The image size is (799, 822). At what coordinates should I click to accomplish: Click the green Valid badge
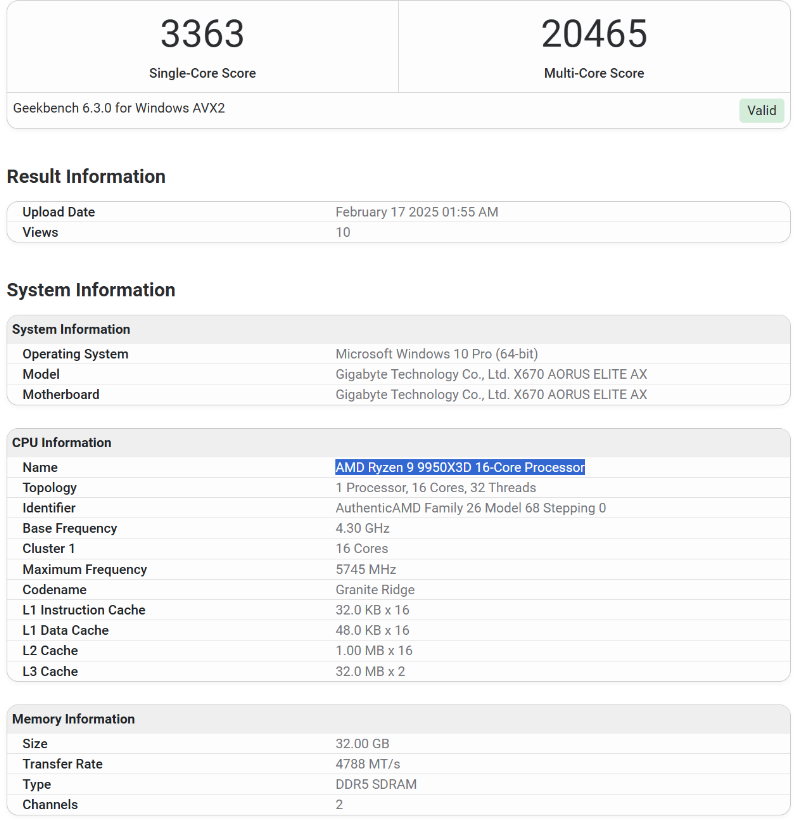(x=761, y=111)
